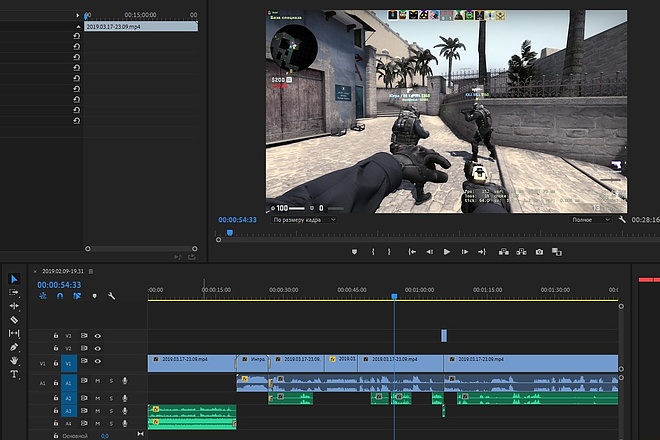660x440 pixels.
Task: Step back one frame
Action: click(429, 252)
